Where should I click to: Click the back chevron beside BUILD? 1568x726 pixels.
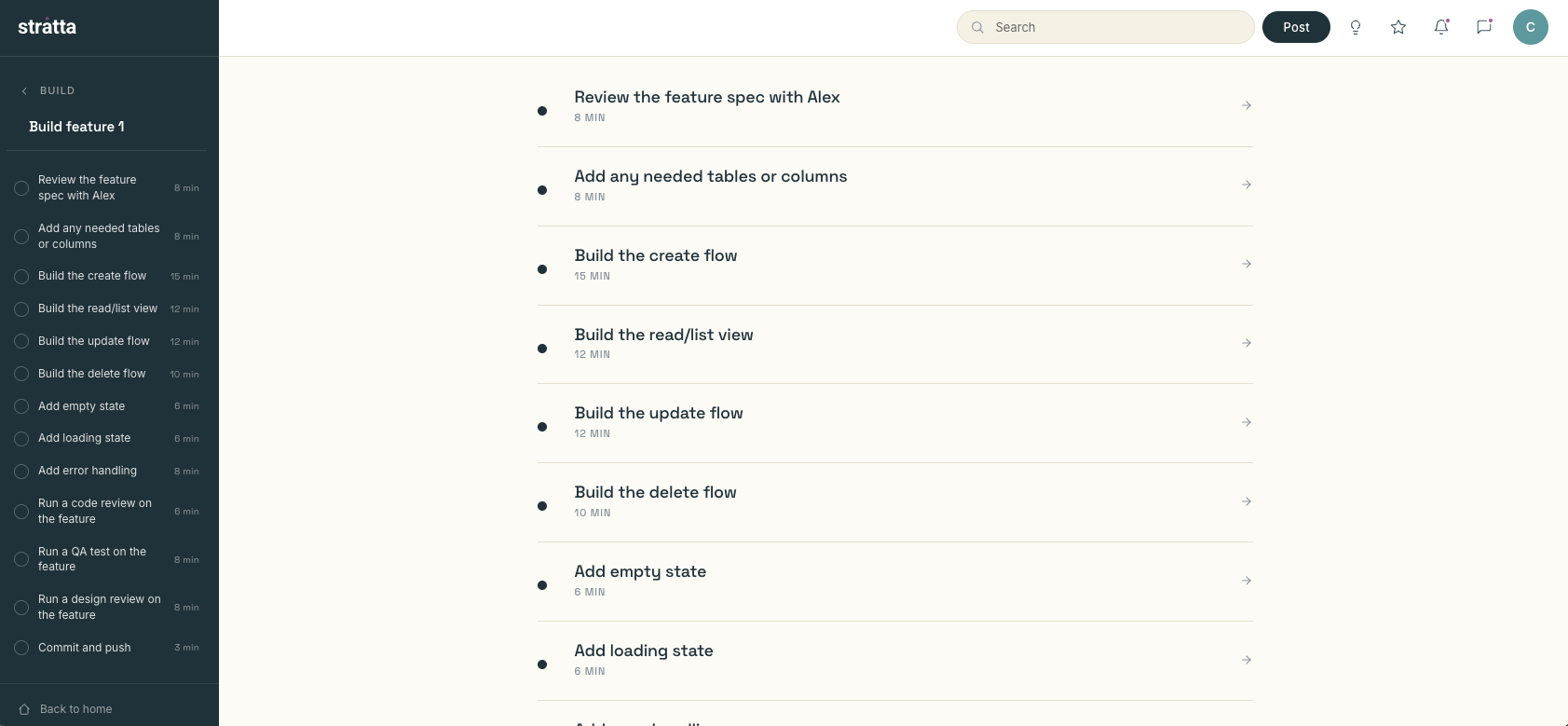(x=24, y=90)
